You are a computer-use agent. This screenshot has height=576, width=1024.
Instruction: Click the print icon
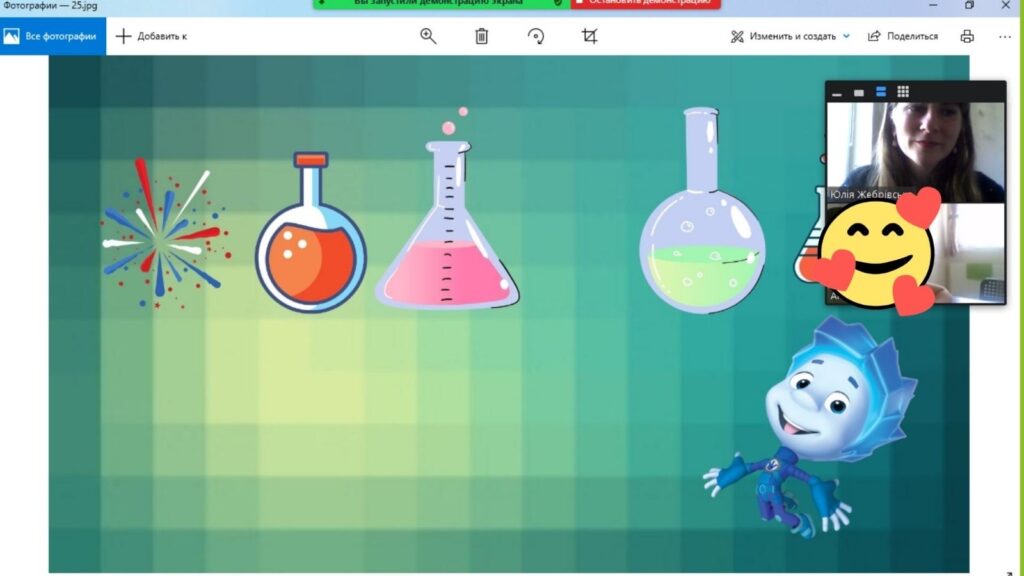pos(967,36)
